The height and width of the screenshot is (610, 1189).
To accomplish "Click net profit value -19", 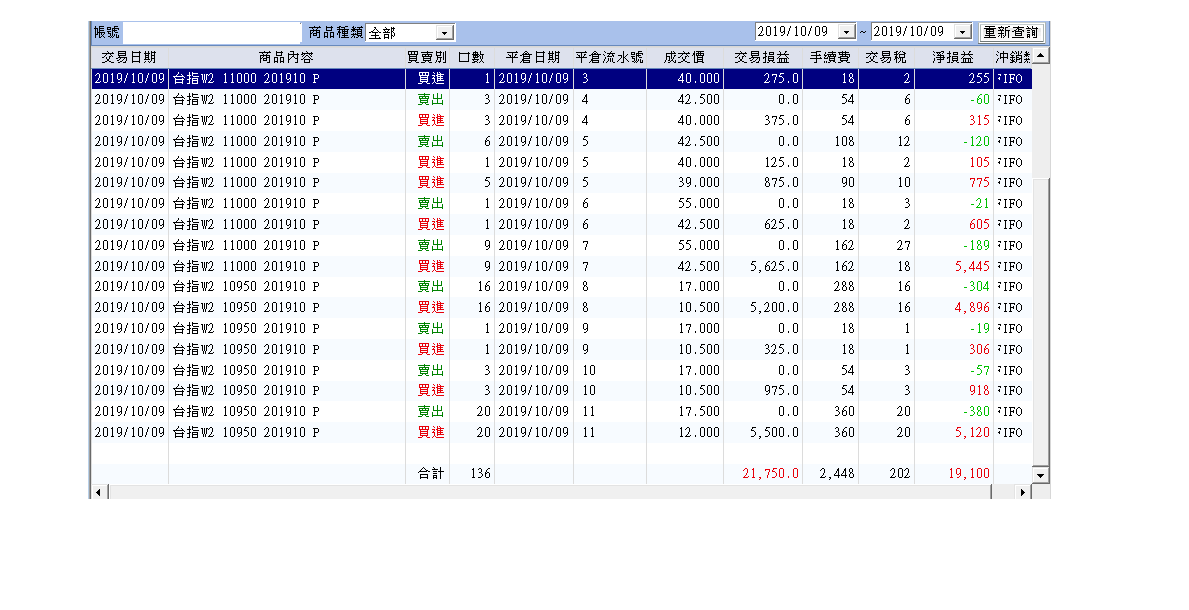I will pyautogui.click(x=979, y=329).
